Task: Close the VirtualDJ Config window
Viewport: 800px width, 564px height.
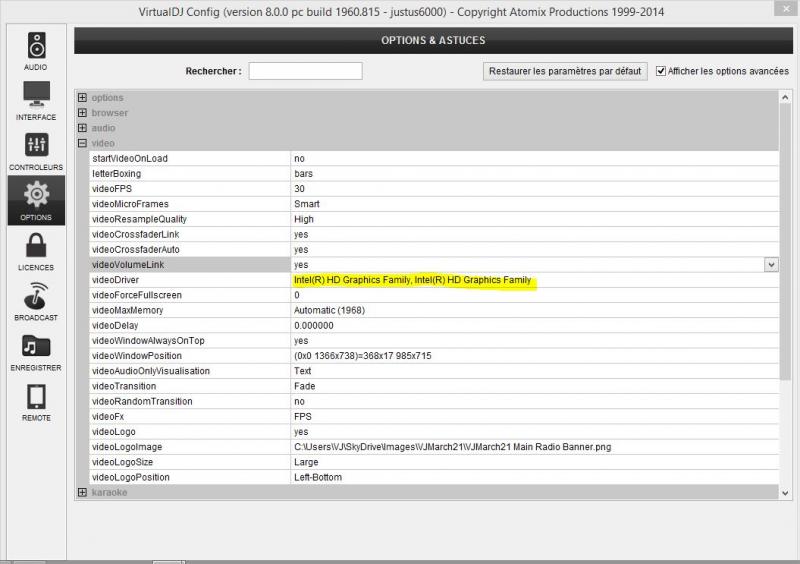Action: coord(786,8)
